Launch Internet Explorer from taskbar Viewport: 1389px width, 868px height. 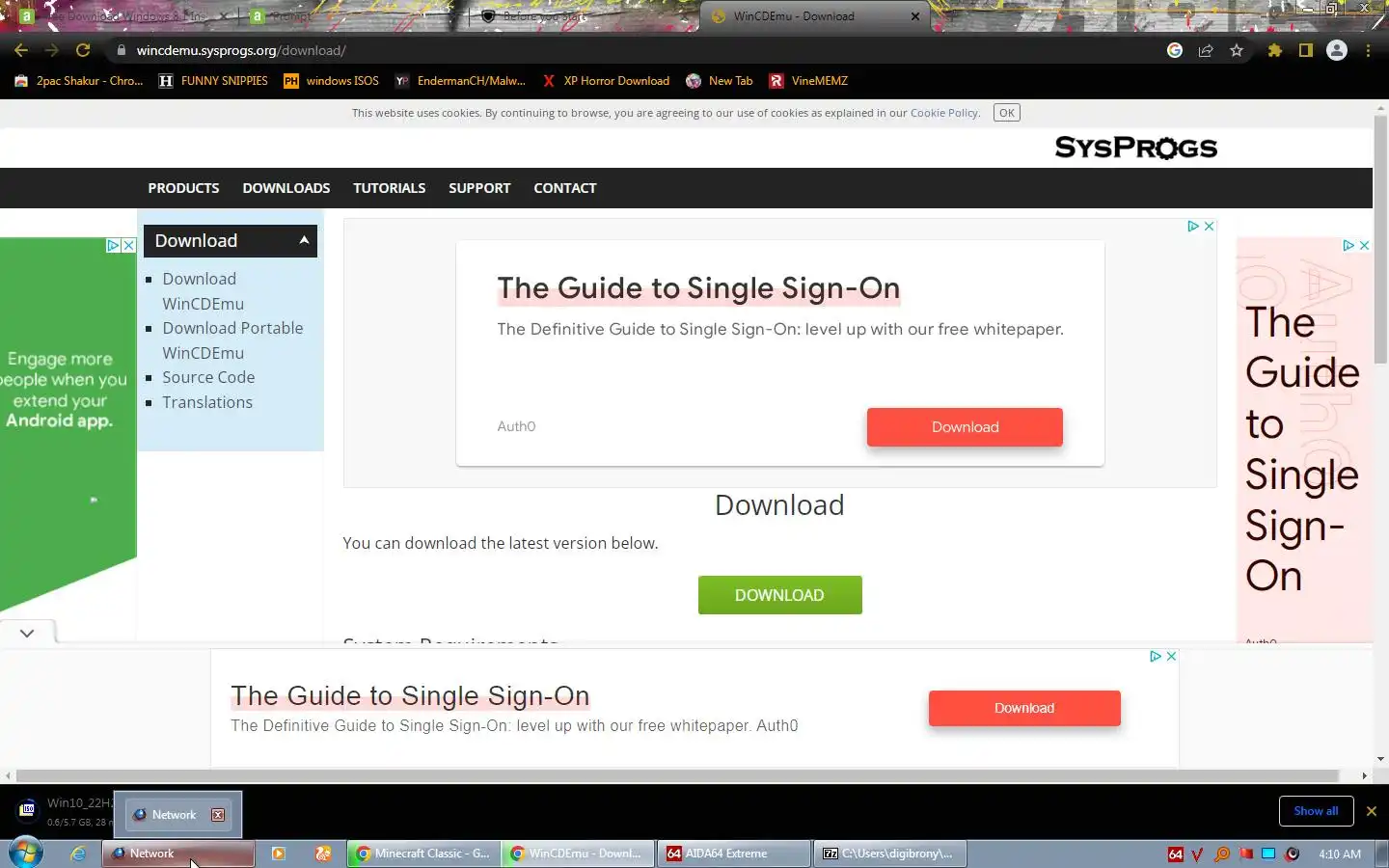coord(78,854)
